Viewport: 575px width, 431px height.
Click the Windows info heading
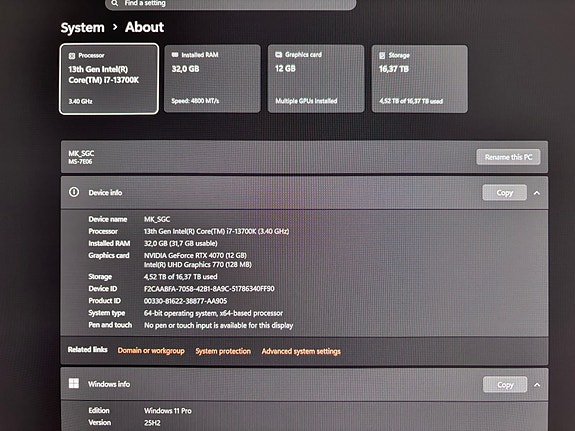109,384
